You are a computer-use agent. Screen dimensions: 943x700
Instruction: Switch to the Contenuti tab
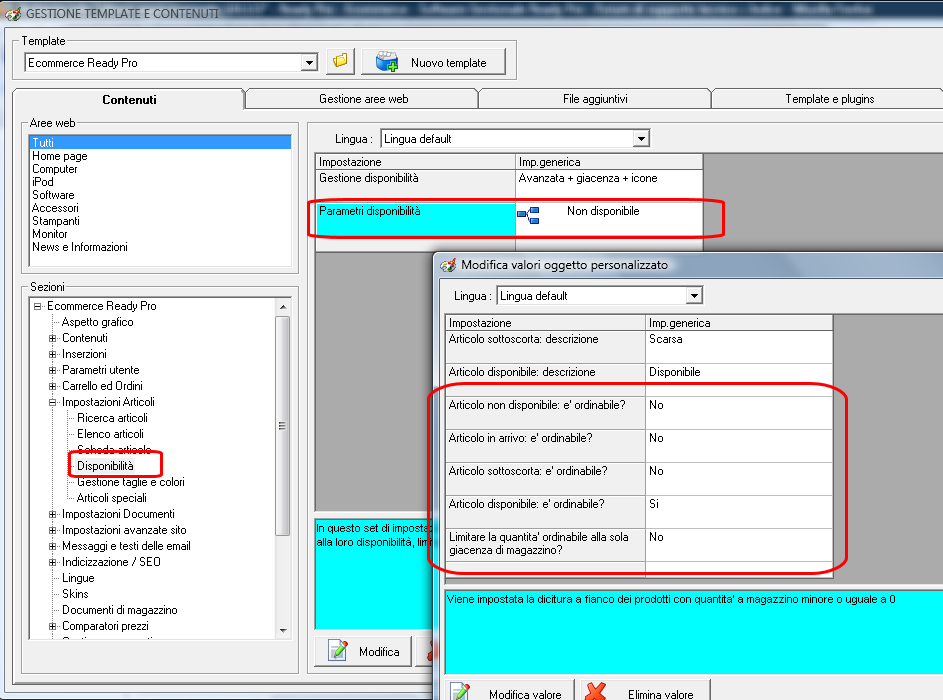tap(129, 100)
